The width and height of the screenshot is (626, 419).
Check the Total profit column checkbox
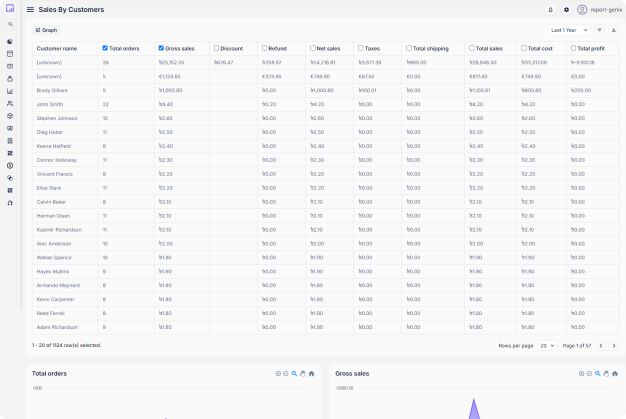point(573,48)
